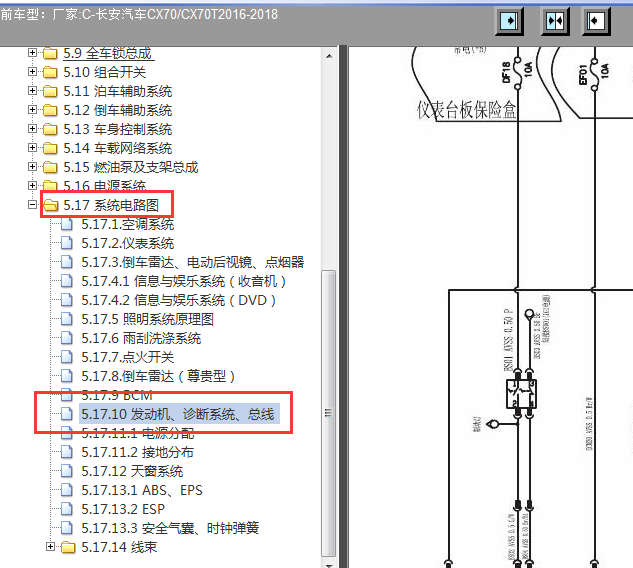The image size is (633, 568).
Task: Open 5.17.4.1 信息与娱乐系统（收音机）
Action: (x=184, y=281)
